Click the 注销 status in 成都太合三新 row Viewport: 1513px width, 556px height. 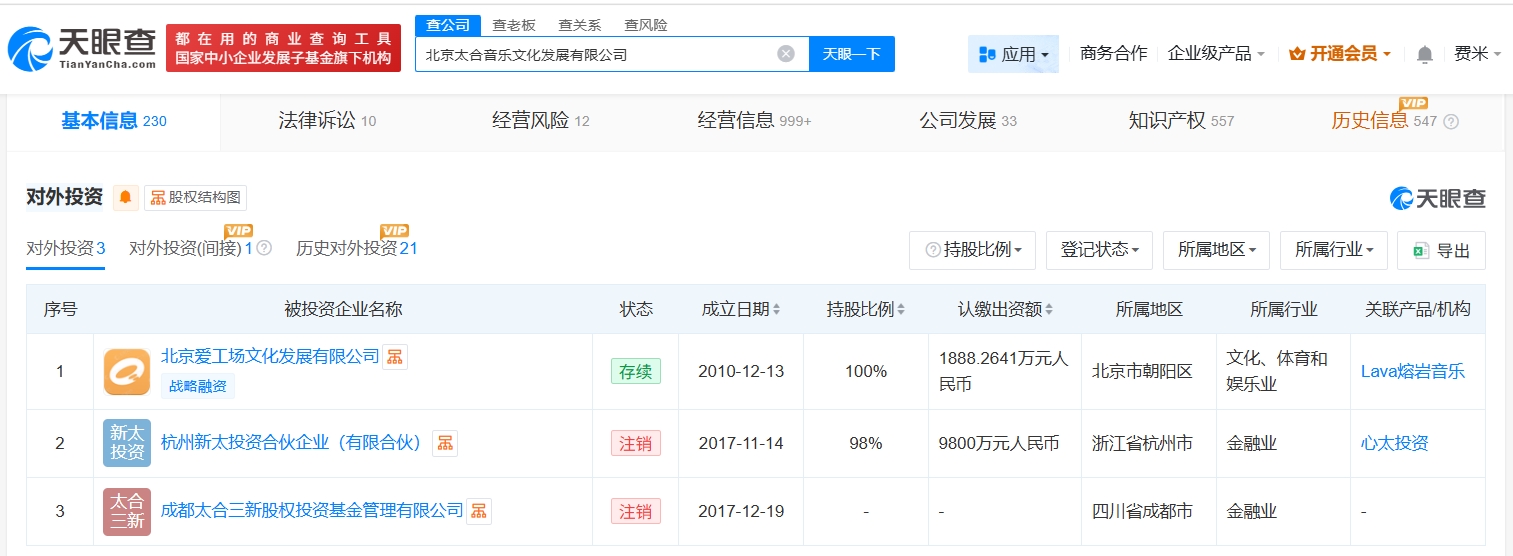[x=636, y=511]
